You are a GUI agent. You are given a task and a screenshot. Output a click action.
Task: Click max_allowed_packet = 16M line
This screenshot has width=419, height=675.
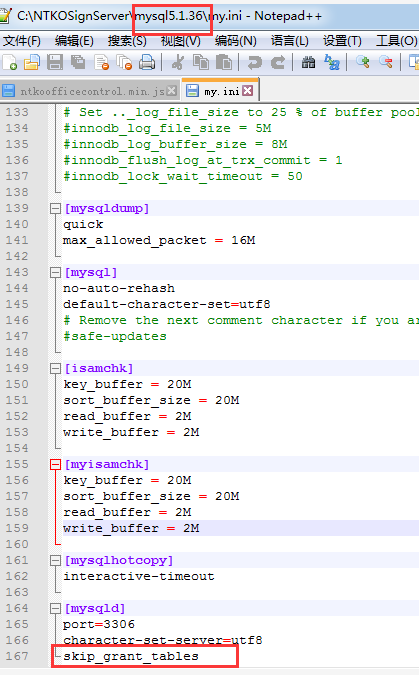159,241
